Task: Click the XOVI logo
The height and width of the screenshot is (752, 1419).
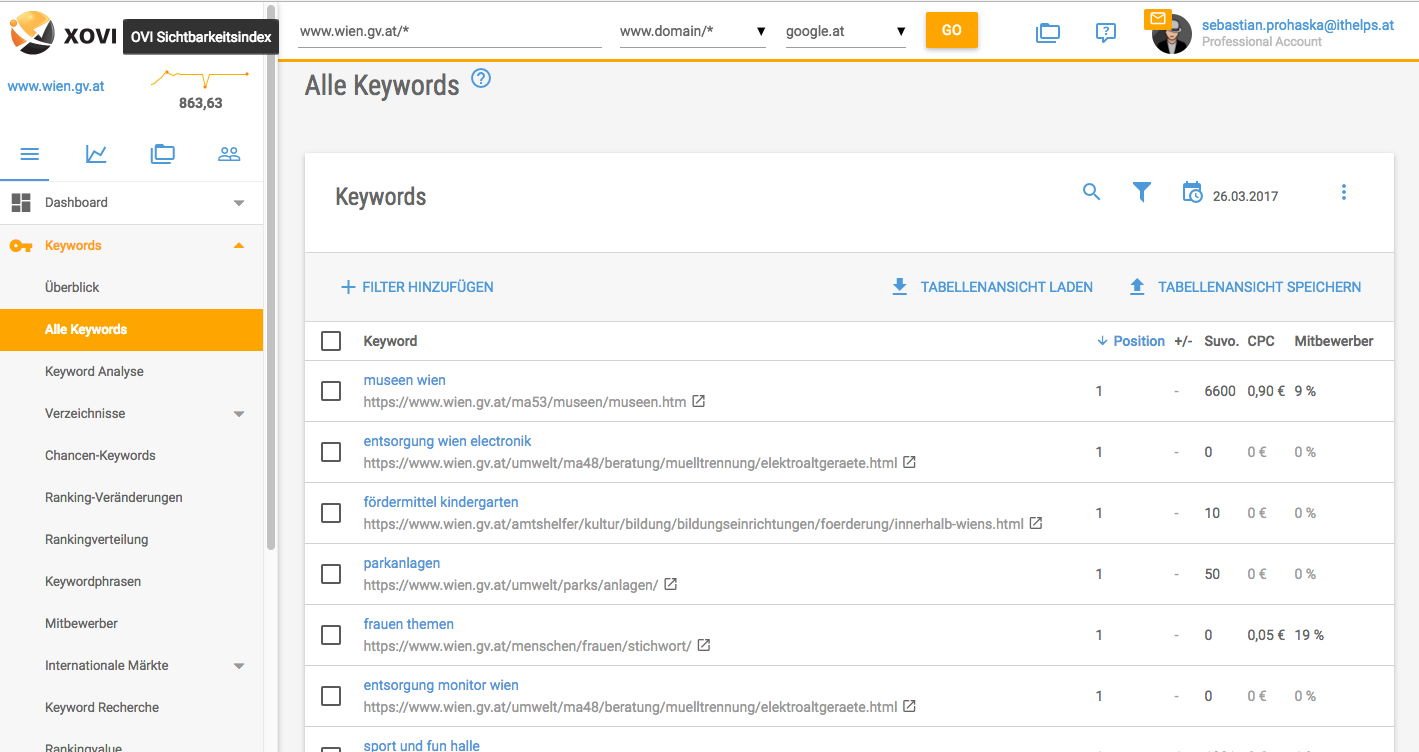Action: tap(63, 32)
